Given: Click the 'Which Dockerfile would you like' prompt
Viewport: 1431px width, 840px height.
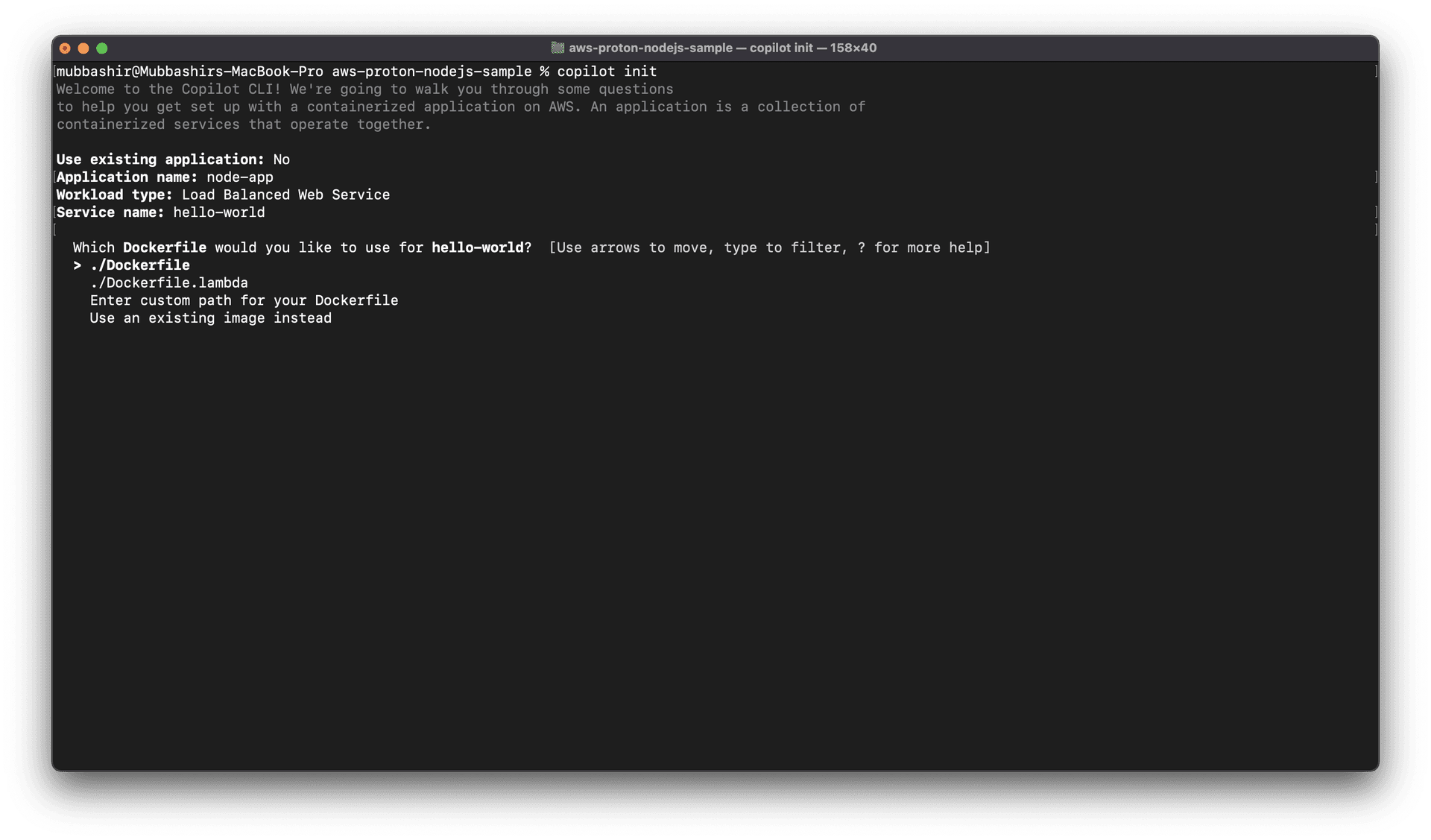Looking at the screenshot, I should coord(302,247).
